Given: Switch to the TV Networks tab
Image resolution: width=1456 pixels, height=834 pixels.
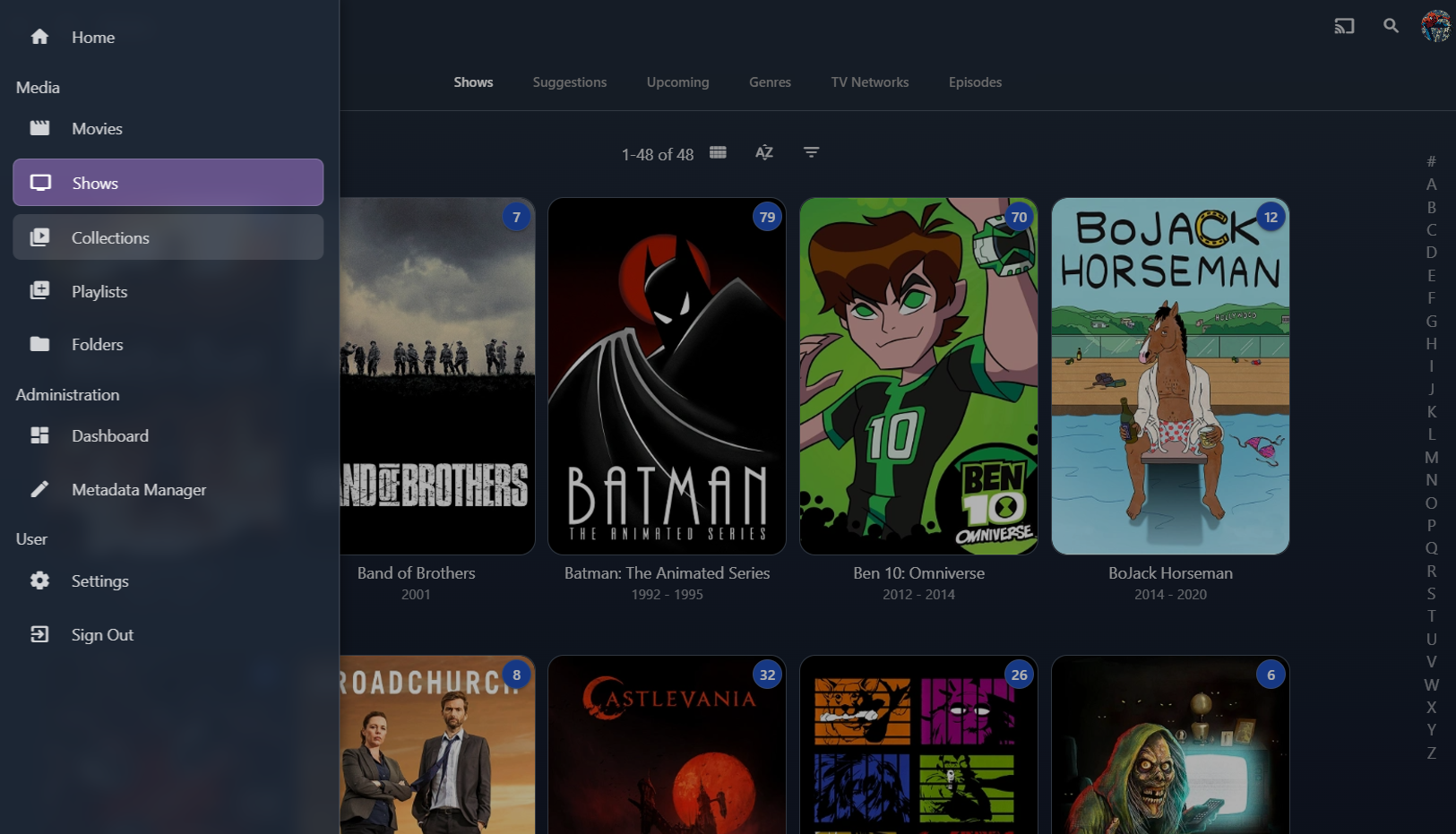Looking at the screenshot, I should coord(869,82).
